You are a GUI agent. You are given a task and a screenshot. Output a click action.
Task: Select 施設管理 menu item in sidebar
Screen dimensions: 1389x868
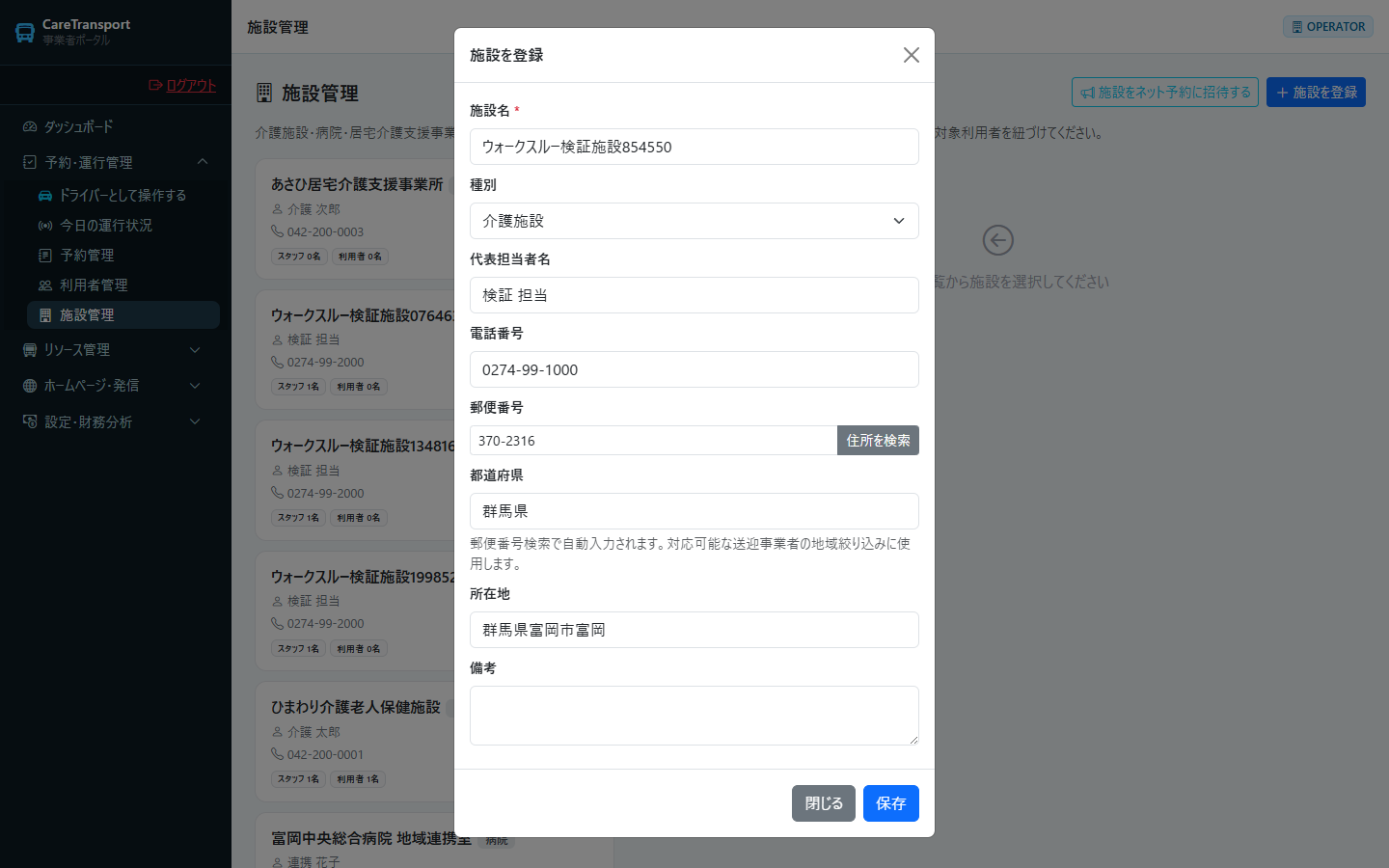tap(123, 315)
